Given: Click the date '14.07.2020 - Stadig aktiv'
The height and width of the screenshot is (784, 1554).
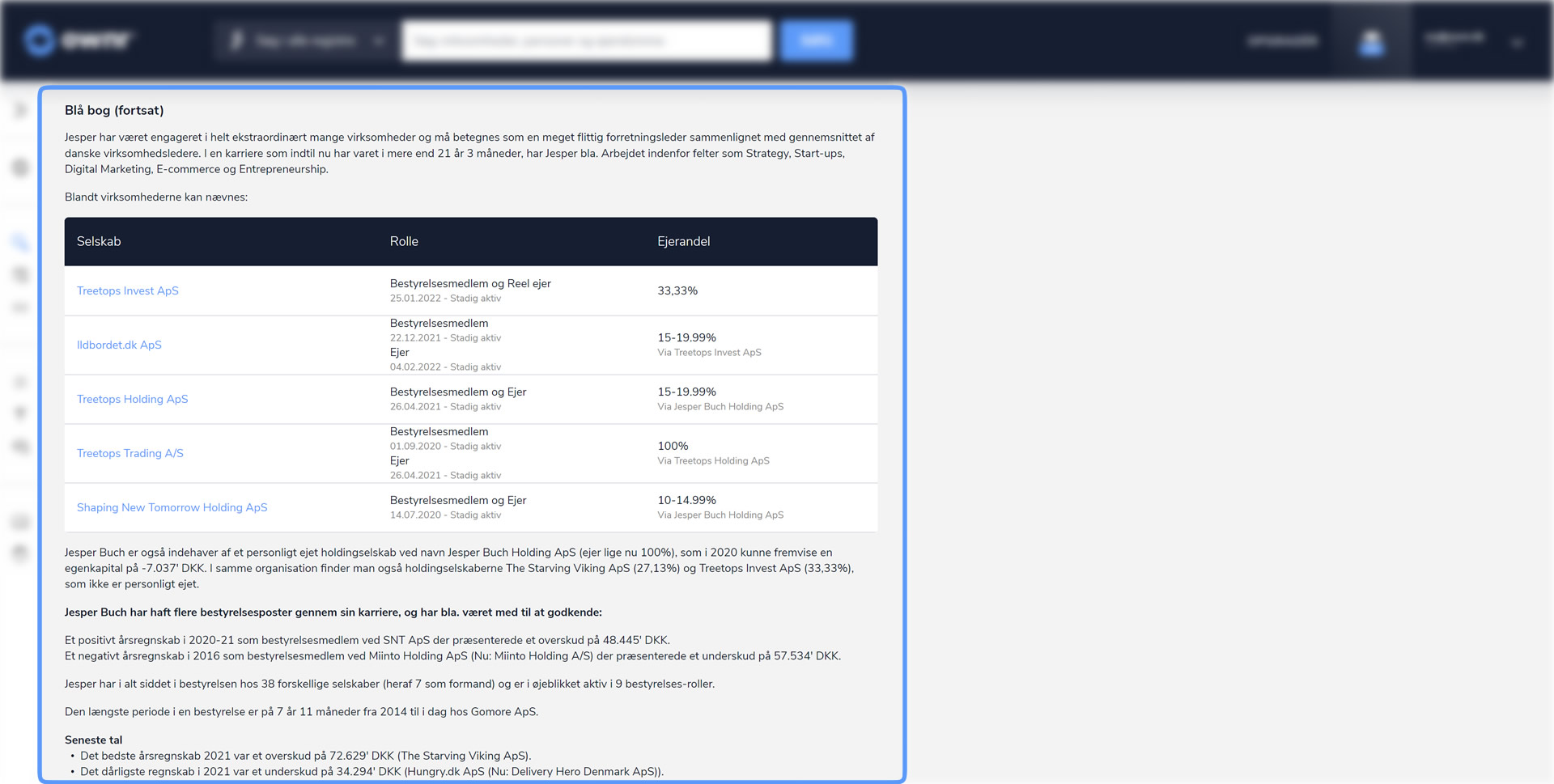Looking at the screenshot, I should (446, 515).
